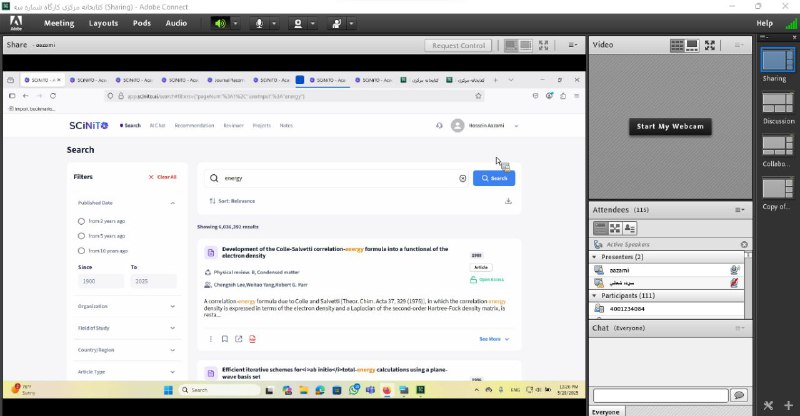Connect the microphone icon in toolbar

coord(259,23)
